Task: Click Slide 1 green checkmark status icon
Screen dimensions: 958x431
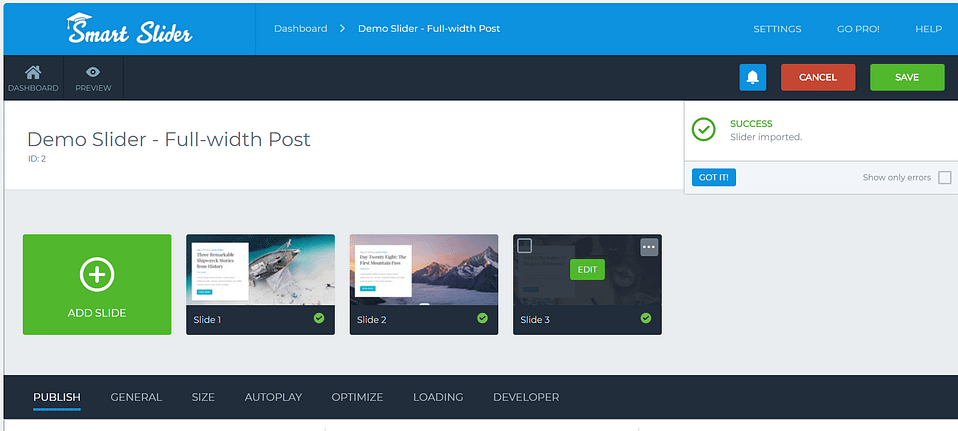Action: tap(319, 318)
